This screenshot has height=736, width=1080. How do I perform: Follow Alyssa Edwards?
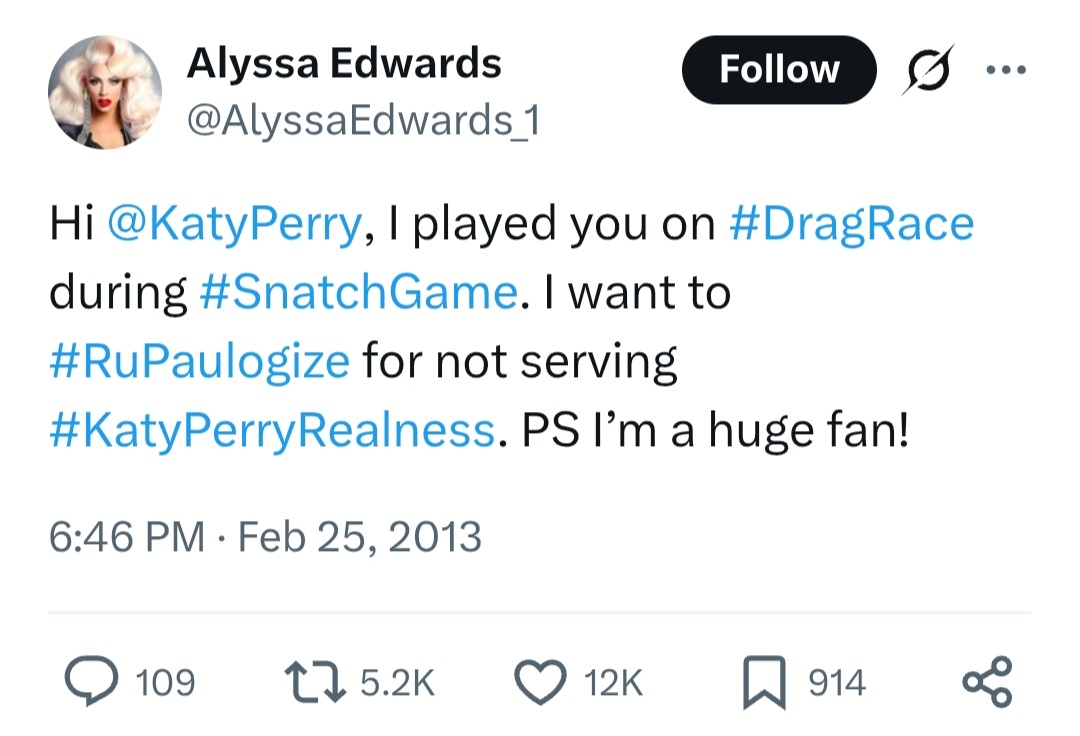point(779,70)
